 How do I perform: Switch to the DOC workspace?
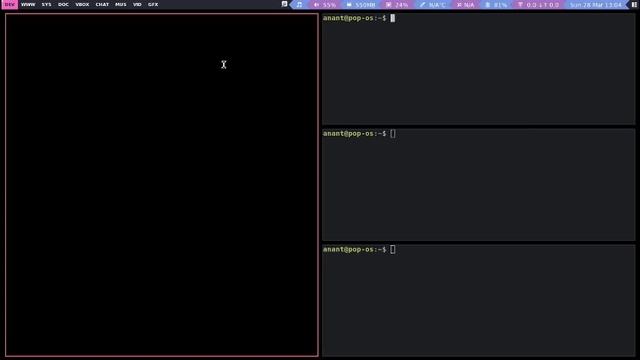63,4
